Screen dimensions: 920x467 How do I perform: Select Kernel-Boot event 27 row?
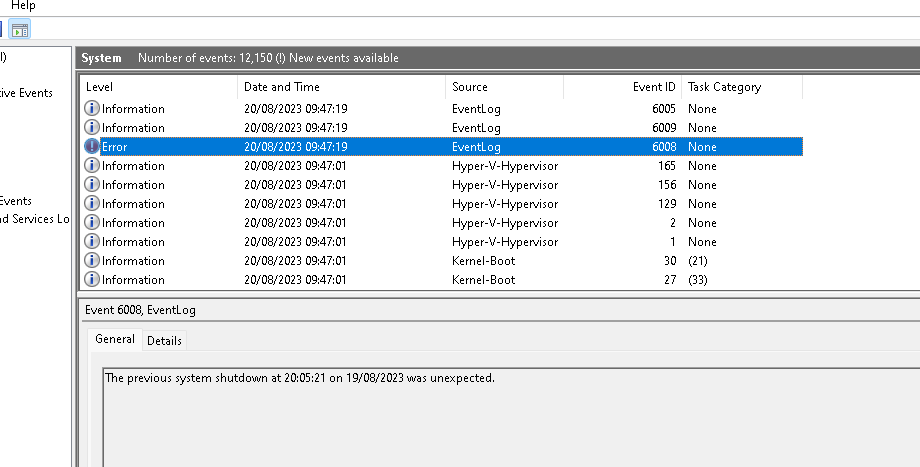441,279
